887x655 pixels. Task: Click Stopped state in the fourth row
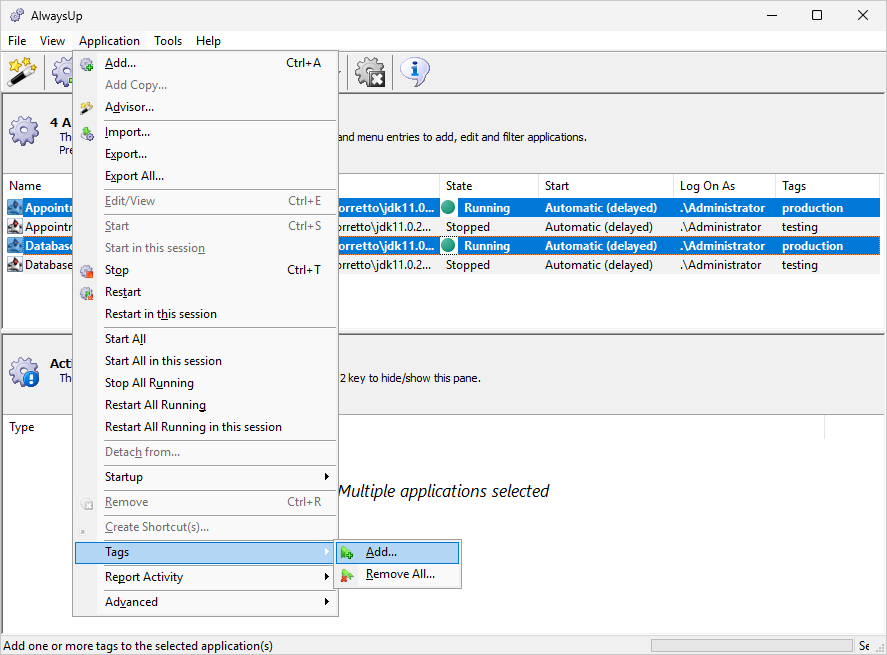pyautogui.click(x=468, y=265)
